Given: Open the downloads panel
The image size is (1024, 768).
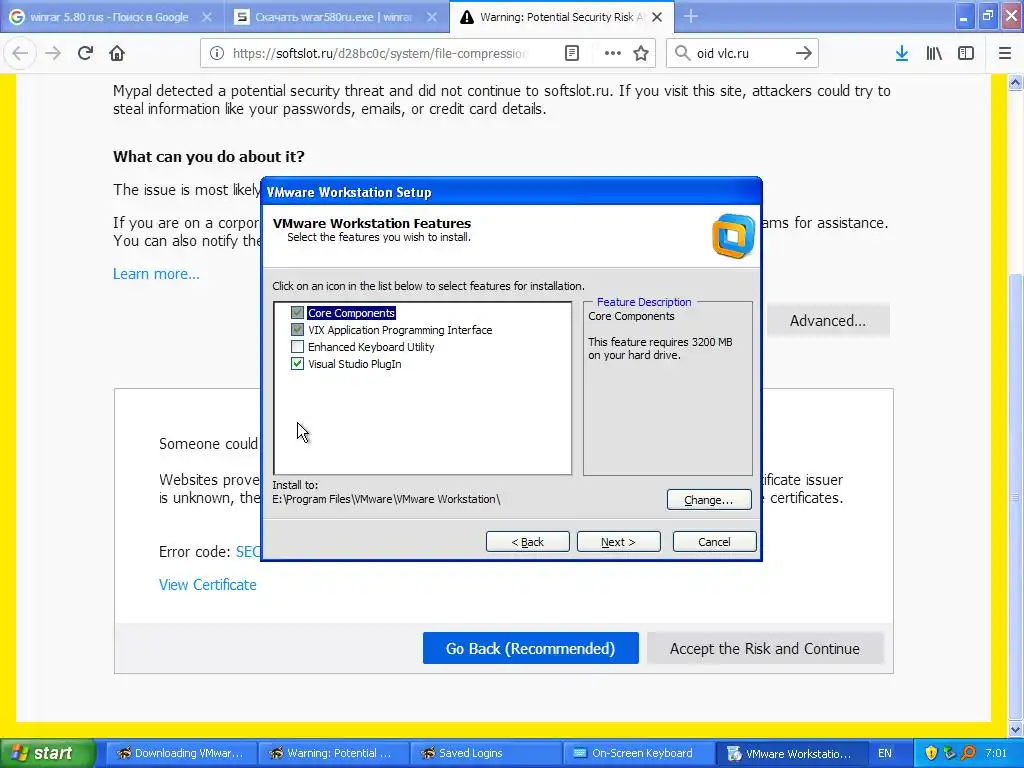Looking at the screenshot, I should pos(901,54).
